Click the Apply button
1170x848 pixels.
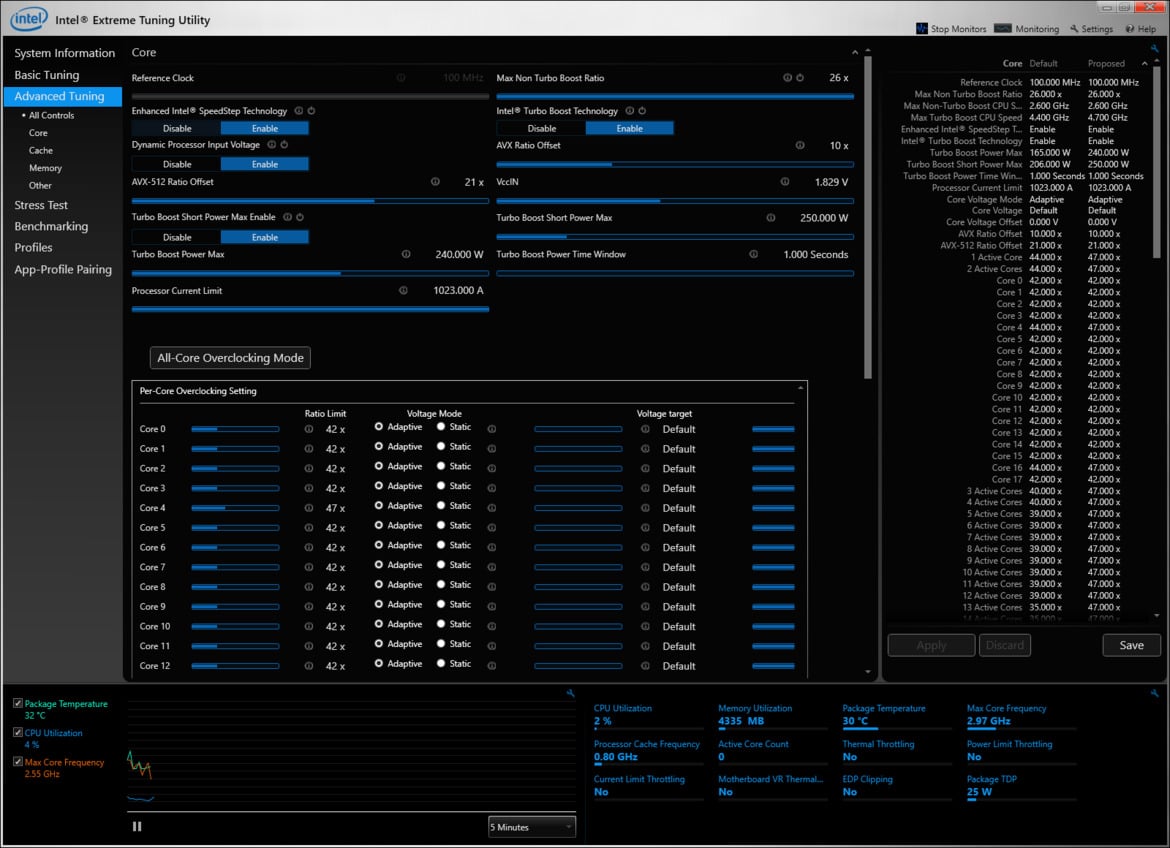(x=931, y=645)
